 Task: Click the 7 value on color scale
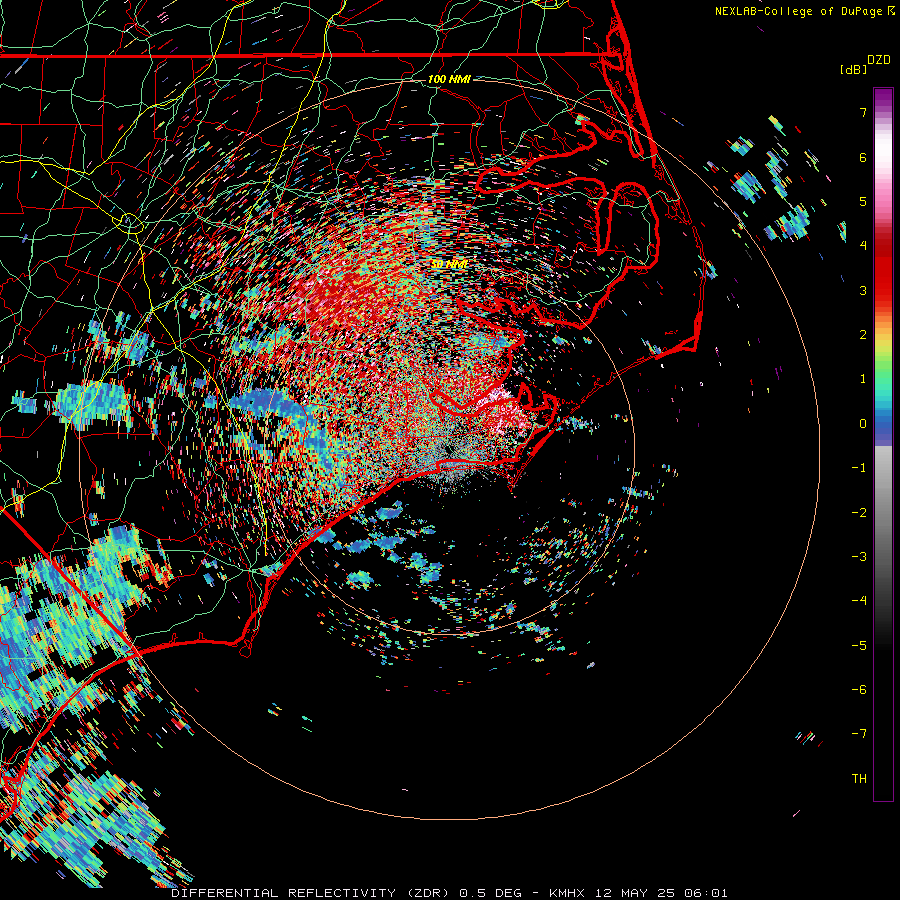coord(863,112)
